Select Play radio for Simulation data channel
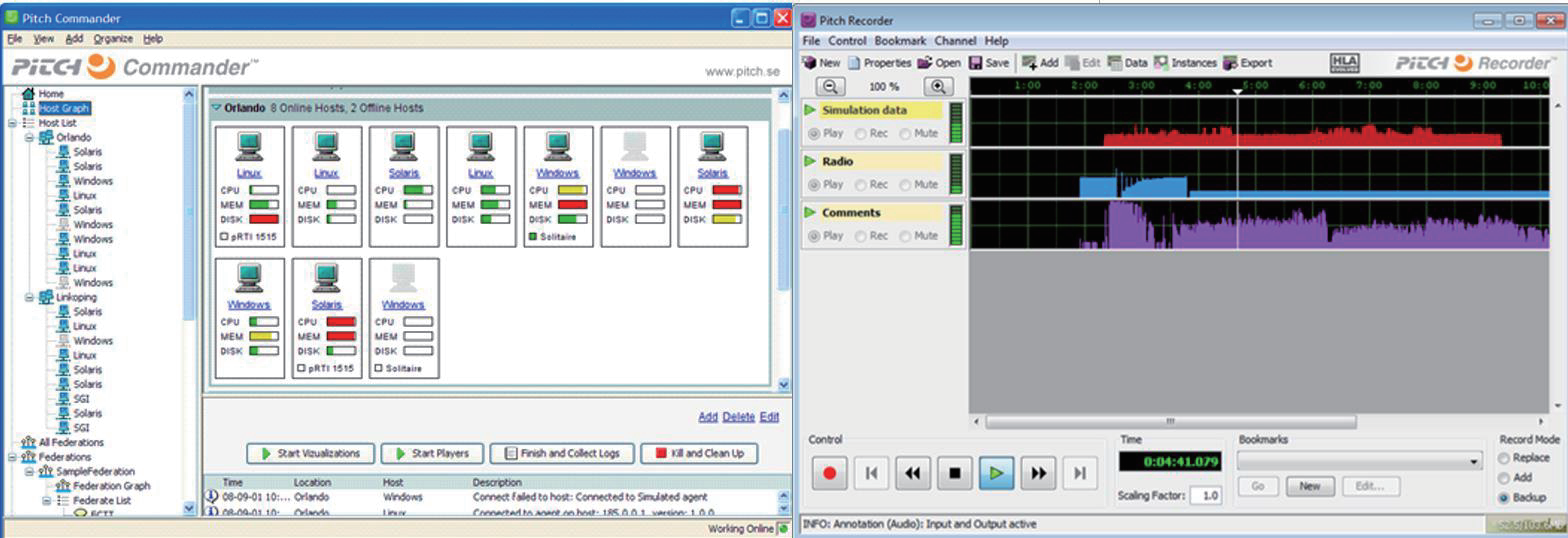This screenshot has height=538, width=1568. point(813,133)
